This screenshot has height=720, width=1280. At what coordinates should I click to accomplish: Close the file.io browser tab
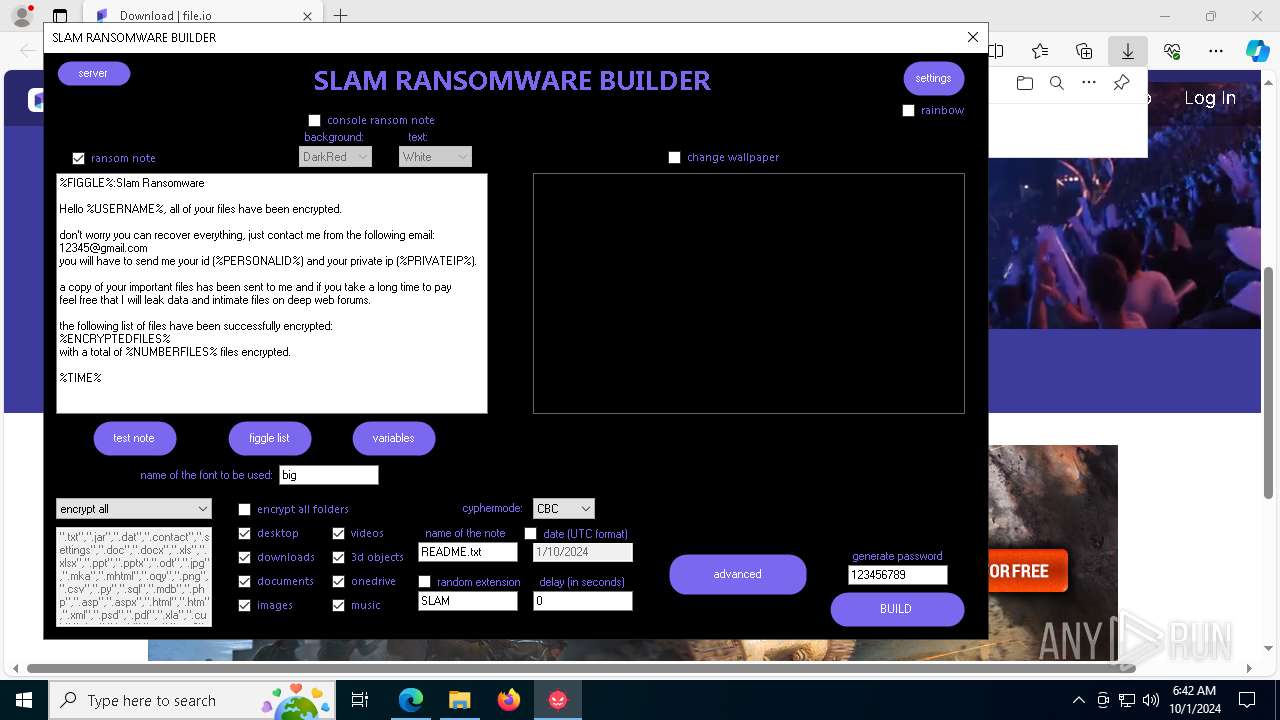[307, 16]
